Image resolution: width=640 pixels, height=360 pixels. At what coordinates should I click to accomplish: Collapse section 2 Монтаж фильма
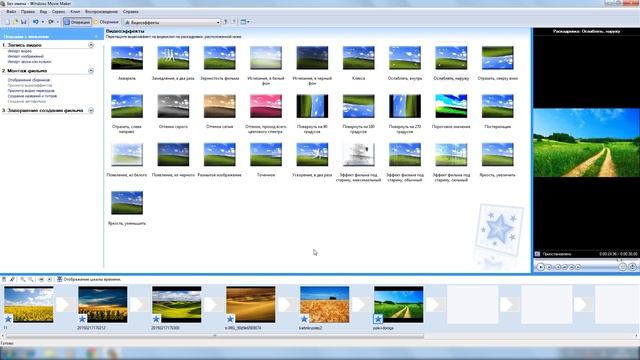coord(91,71)
